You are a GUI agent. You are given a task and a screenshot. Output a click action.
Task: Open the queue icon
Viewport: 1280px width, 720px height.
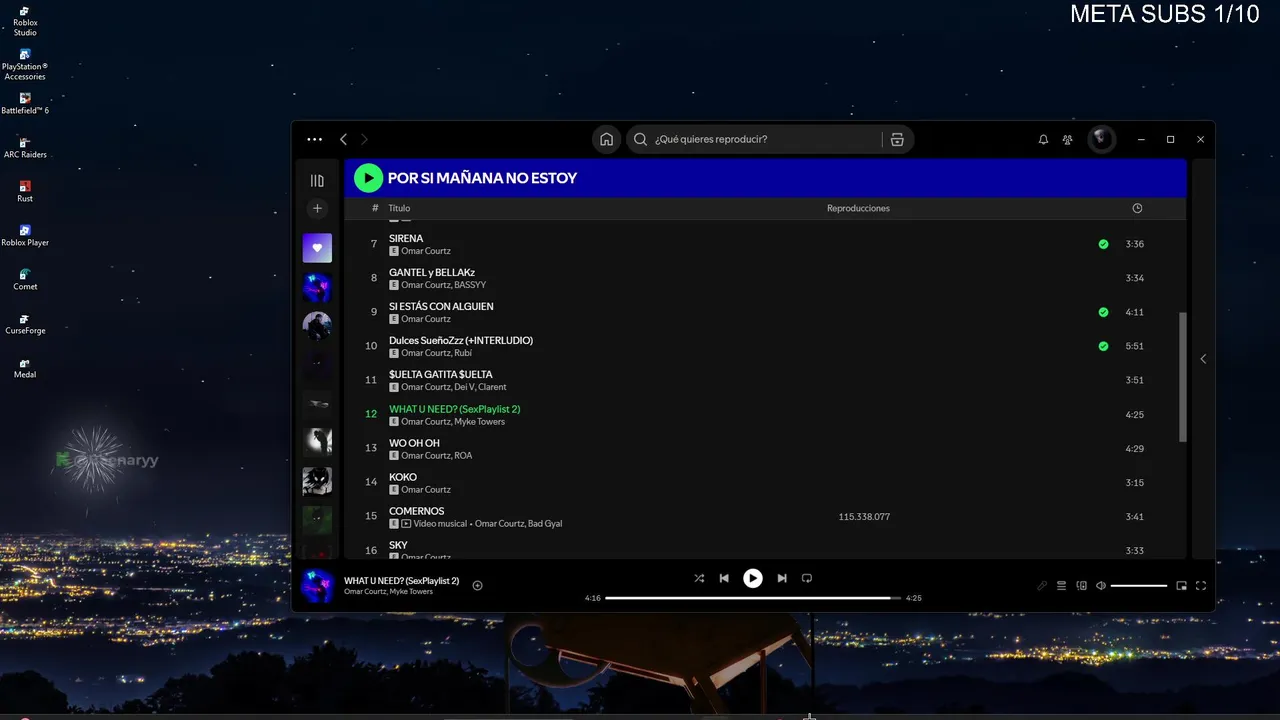[x=1062, y=586]
